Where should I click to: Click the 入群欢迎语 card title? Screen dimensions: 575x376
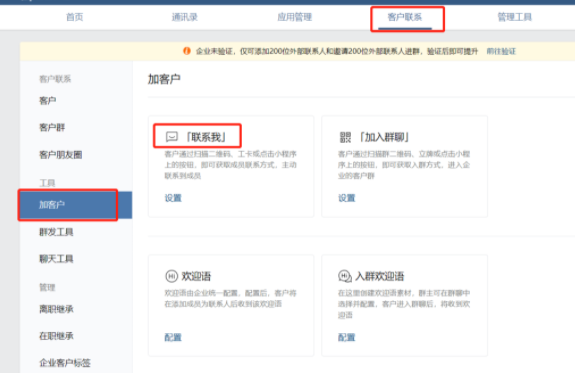[x=380, y=276]
